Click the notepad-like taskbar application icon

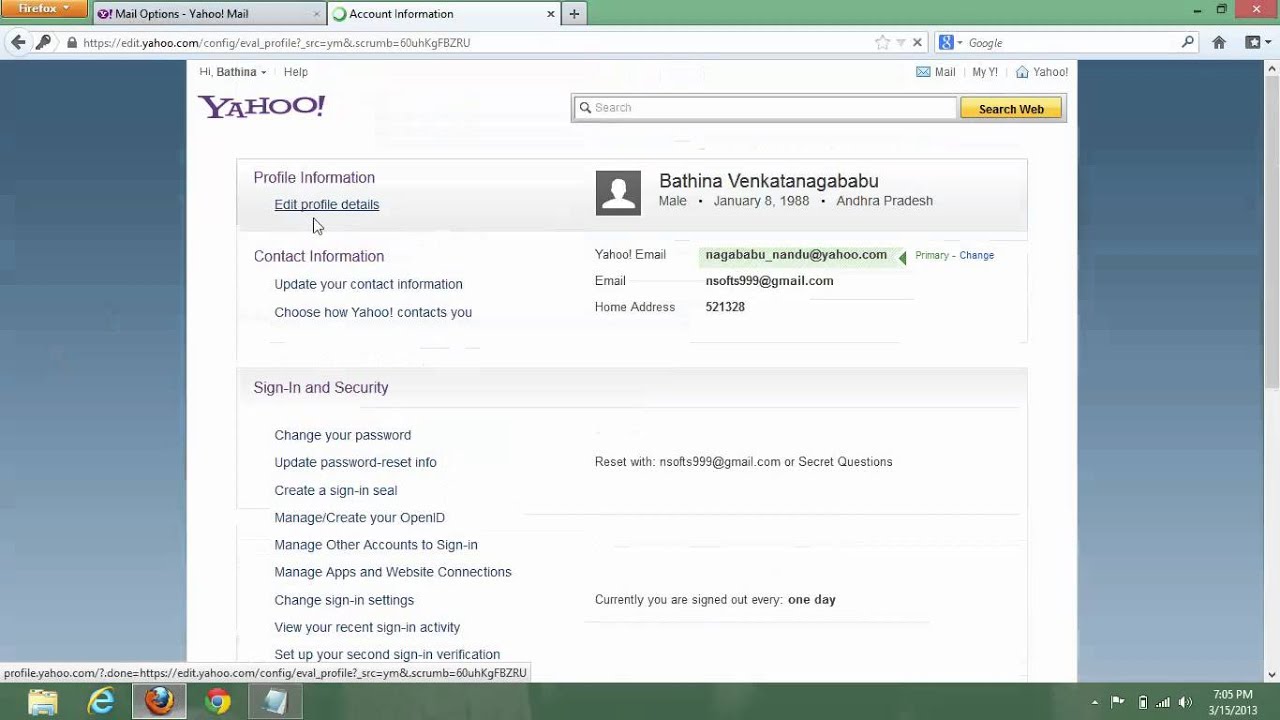[x=275, y=702]
